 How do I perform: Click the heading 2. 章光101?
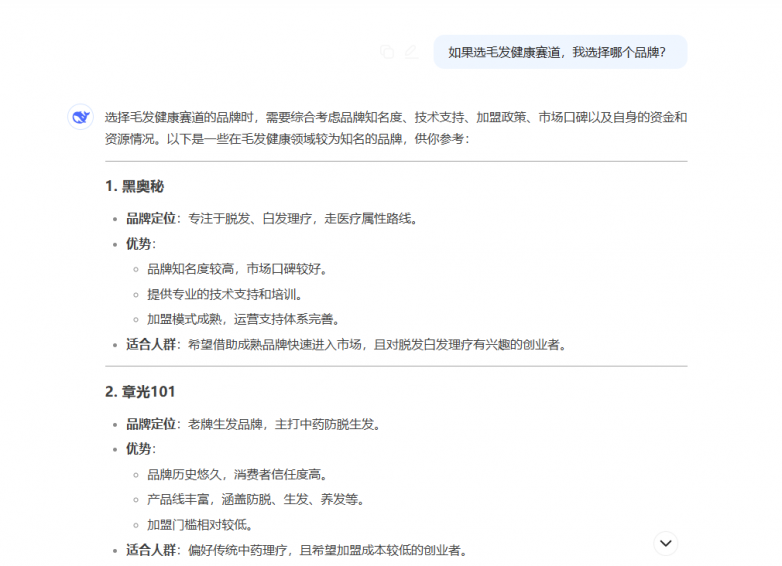coord(140,391)
